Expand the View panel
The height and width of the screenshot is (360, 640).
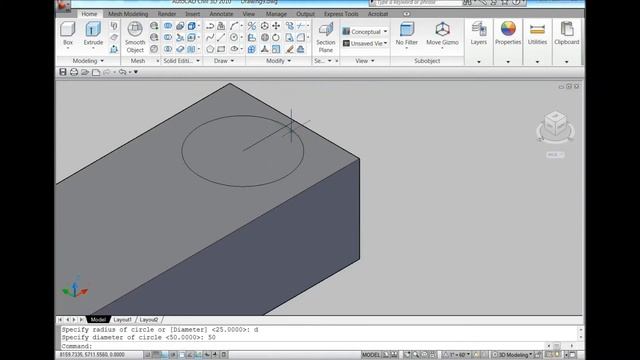pyautogui.click(x=365, y=61)
